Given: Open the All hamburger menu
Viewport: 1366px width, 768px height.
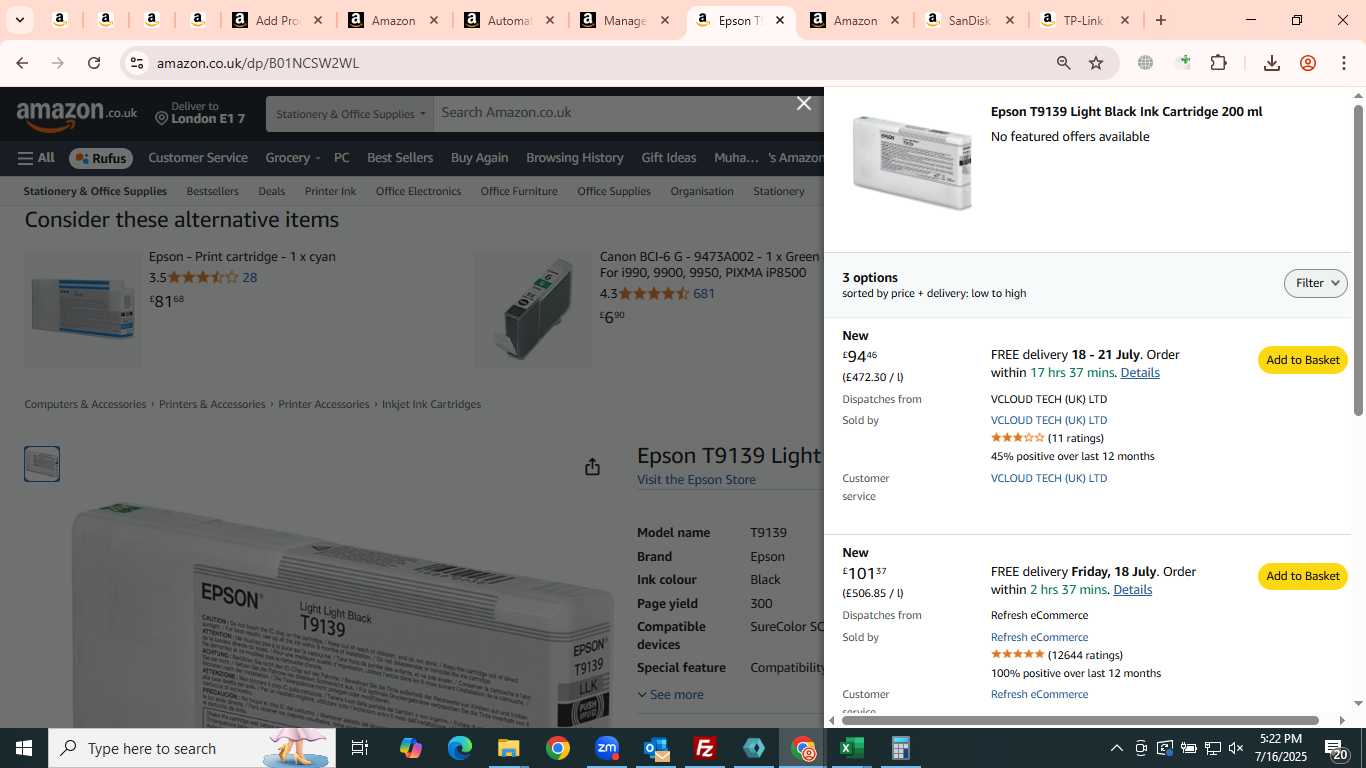Looking at the screenshot, I should tap(36, 158).
